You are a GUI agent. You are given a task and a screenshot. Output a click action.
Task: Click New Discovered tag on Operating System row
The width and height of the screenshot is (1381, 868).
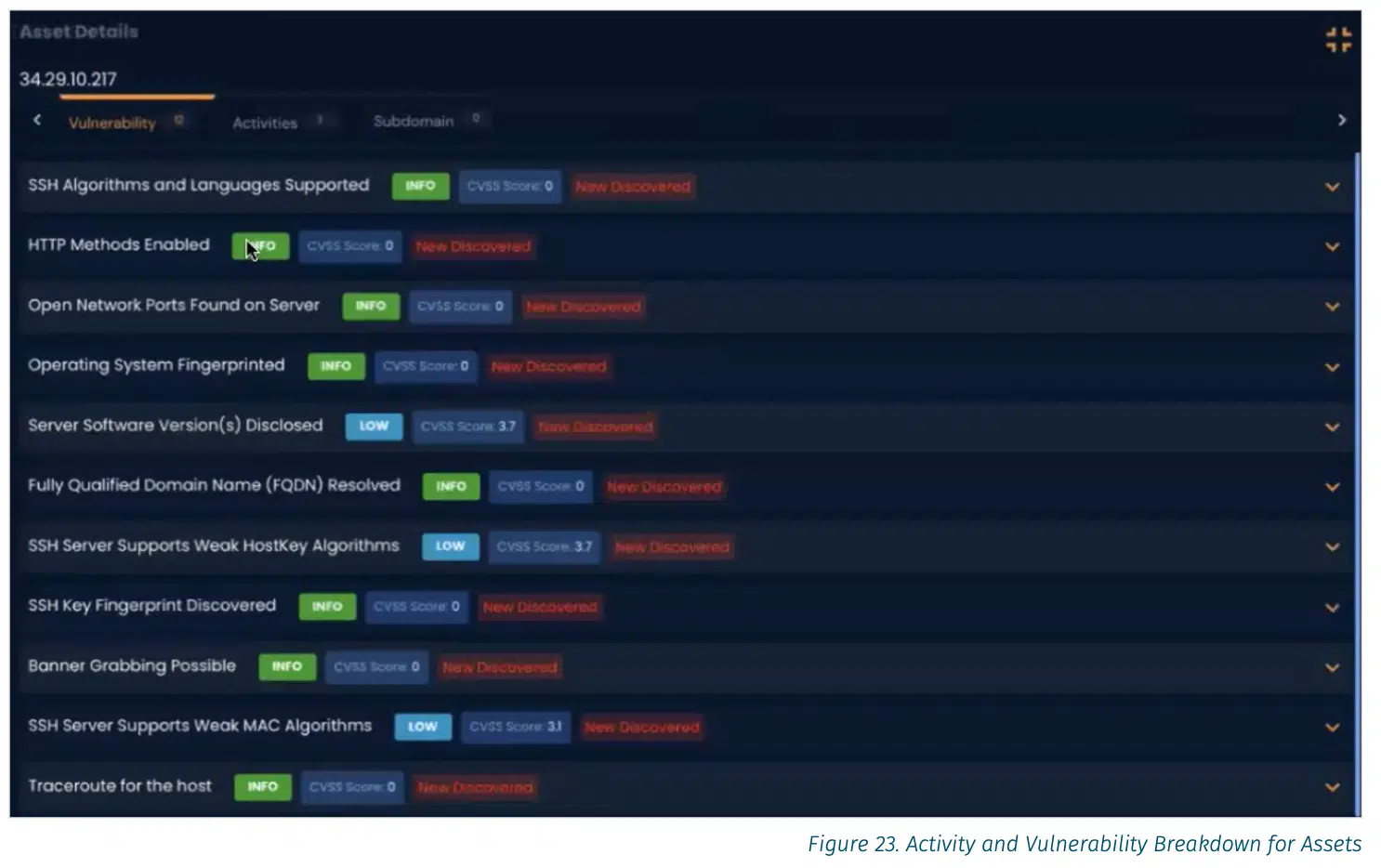coord(548,367)
